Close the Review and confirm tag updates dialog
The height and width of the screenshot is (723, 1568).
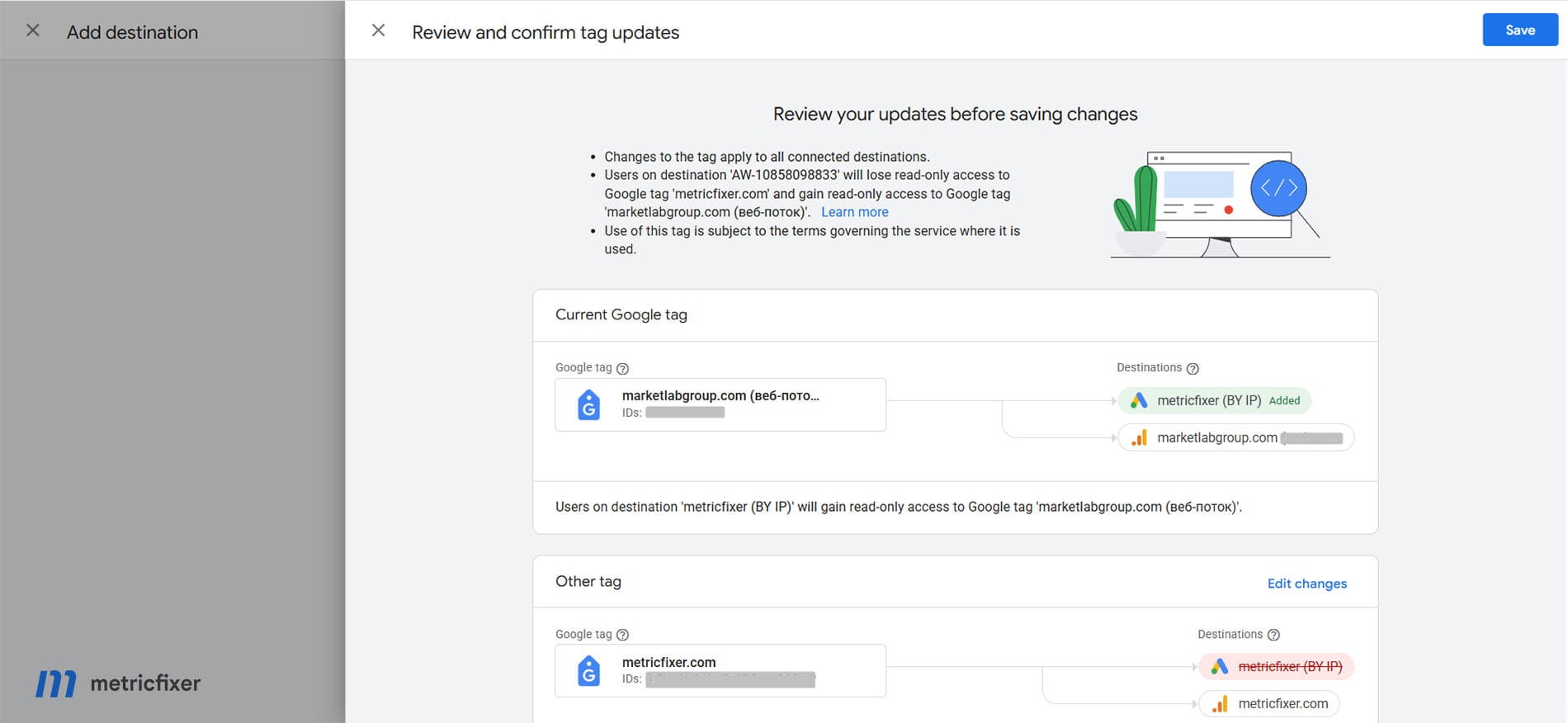[378, 31]
